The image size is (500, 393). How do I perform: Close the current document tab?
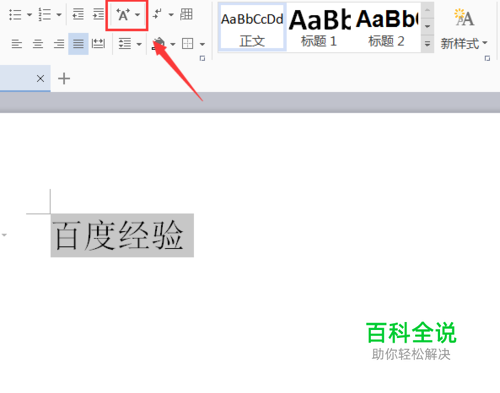(x=40, y=79)
